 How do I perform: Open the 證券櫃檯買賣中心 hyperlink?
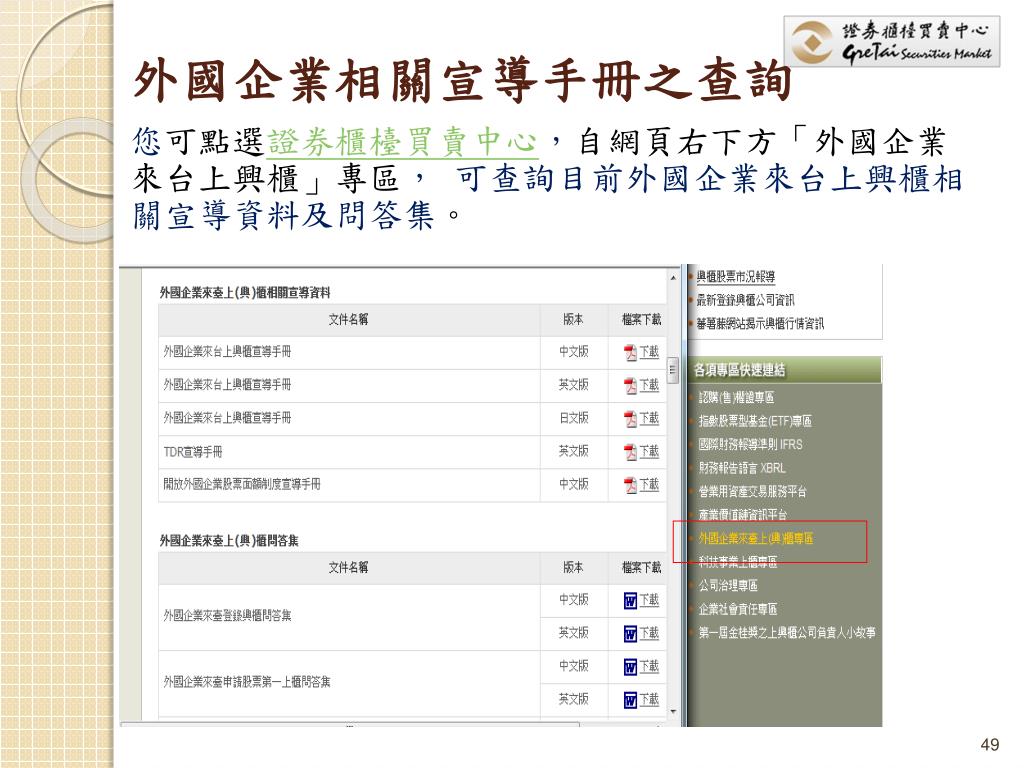[x=403, y=142]
